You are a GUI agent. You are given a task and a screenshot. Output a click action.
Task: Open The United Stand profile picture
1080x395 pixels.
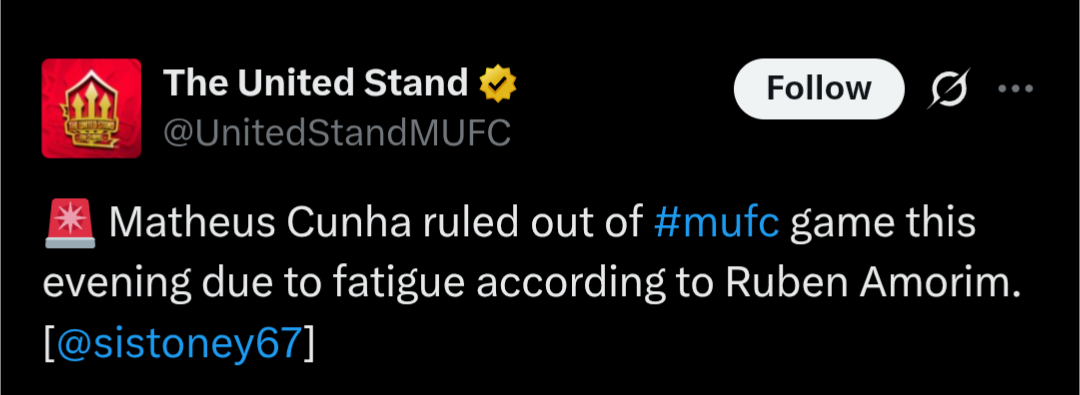click(x=92, y=108)
